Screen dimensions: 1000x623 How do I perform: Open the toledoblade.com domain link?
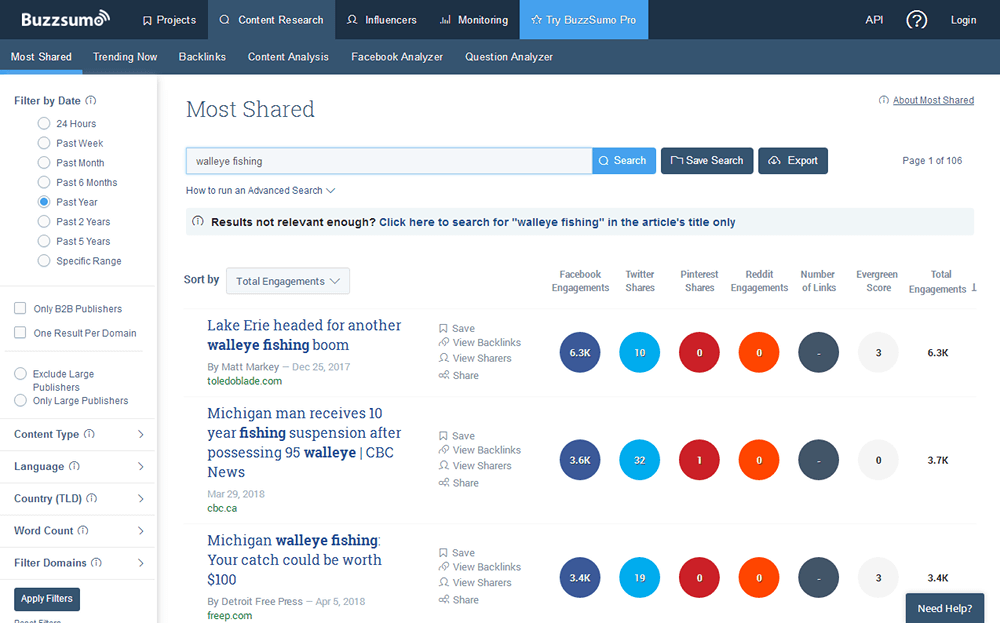(x=244, y=381)
